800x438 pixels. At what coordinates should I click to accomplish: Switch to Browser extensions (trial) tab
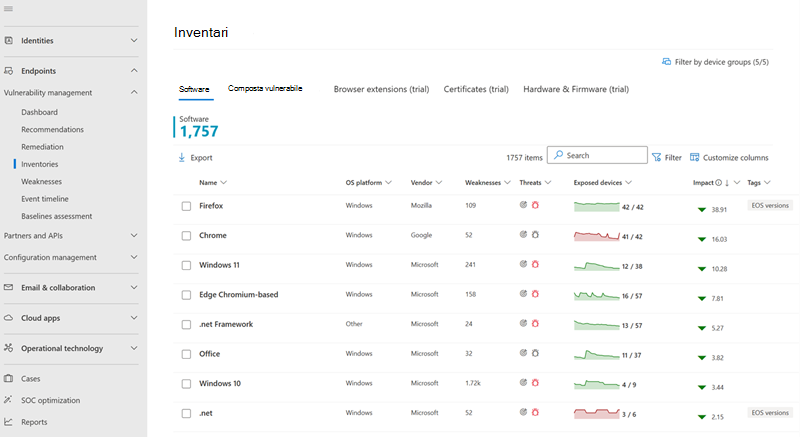pos(381,89)
